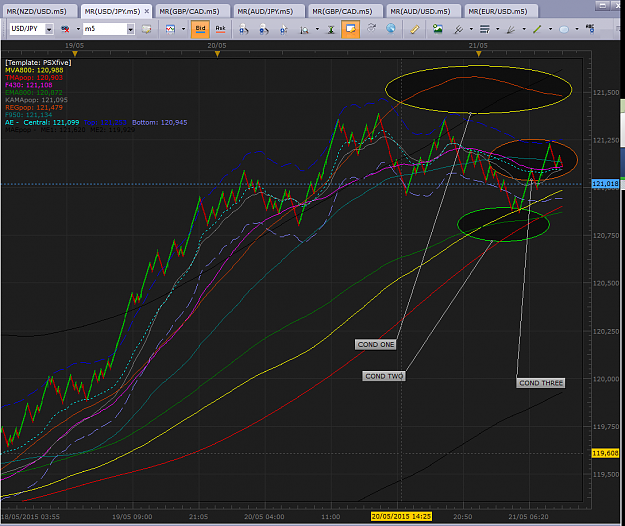This screenshot has height=526, width=625.
Task: Click the second zoom magnifier icon after Ask
Action: (263, 29)
